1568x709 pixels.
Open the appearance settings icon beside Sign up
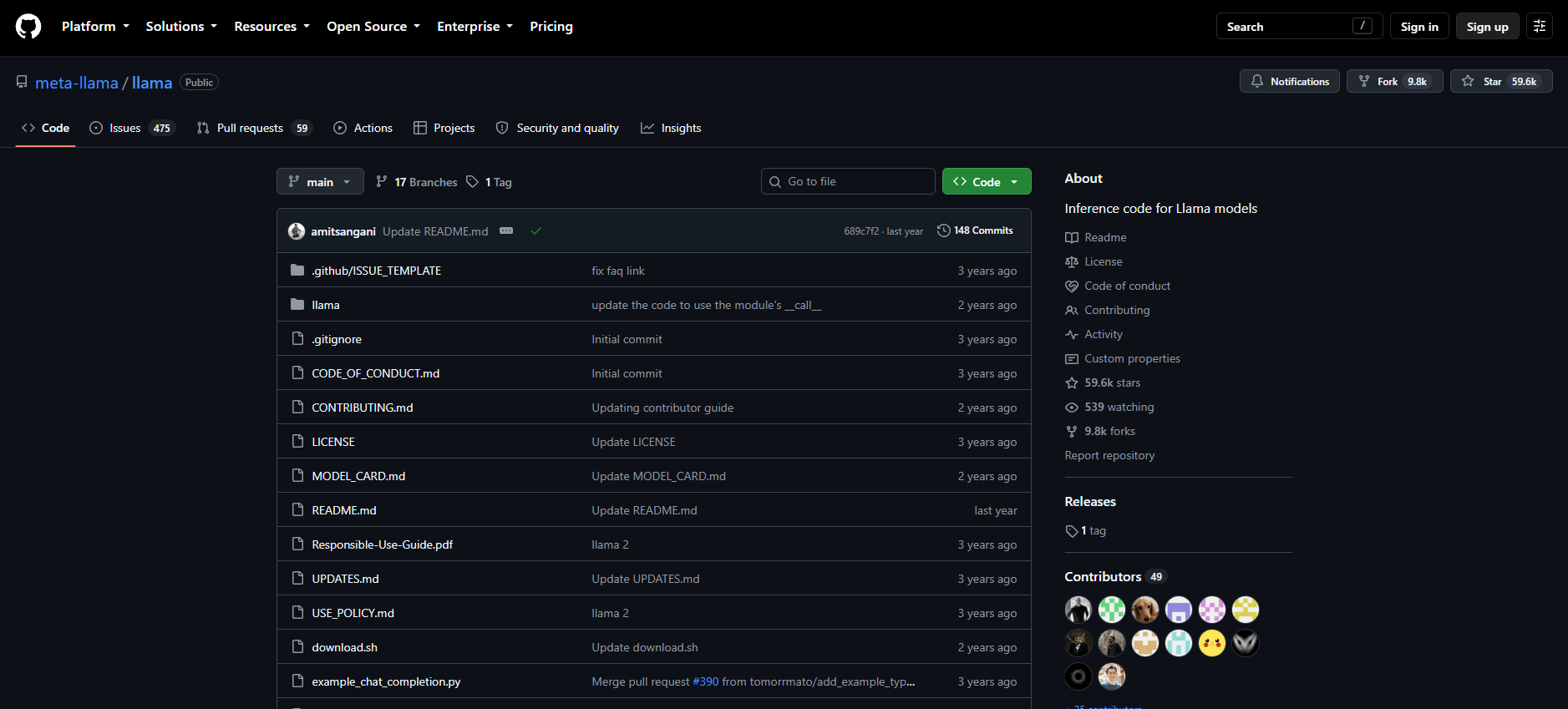(x=1540, y=27)
